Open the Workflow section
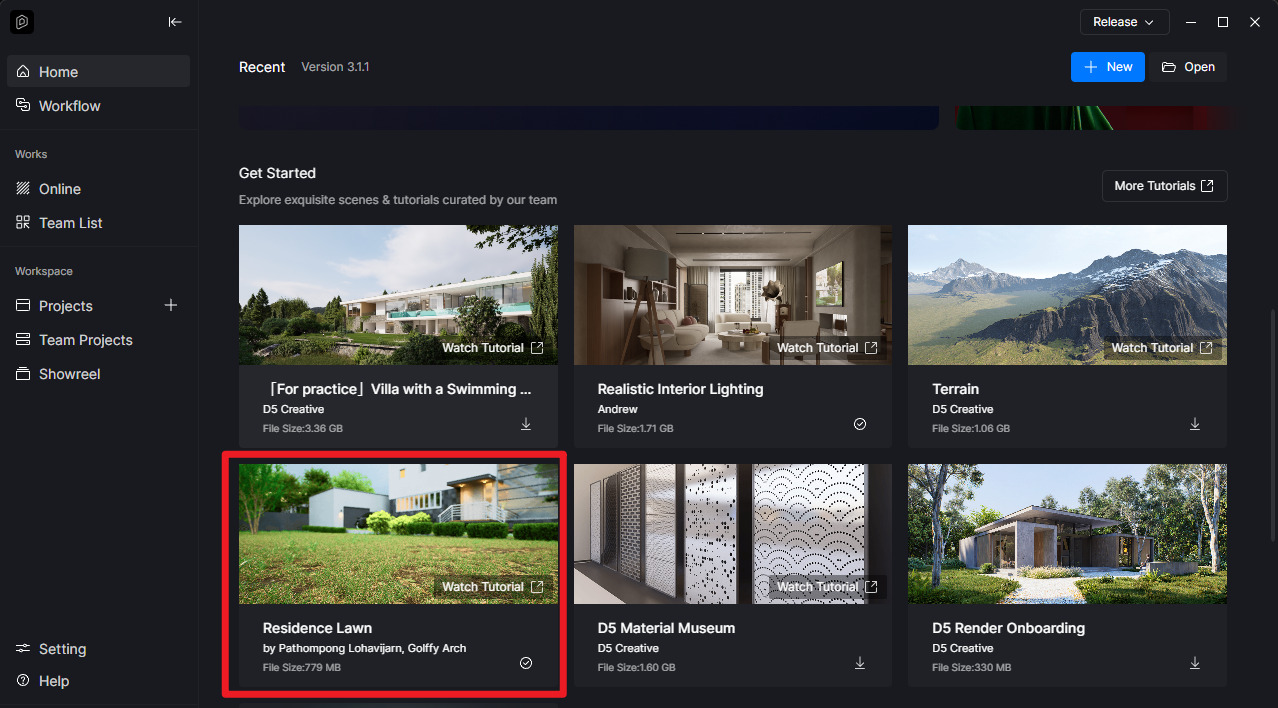The width and height of the screenshot is (1278, 708). (x=98, y=105)
